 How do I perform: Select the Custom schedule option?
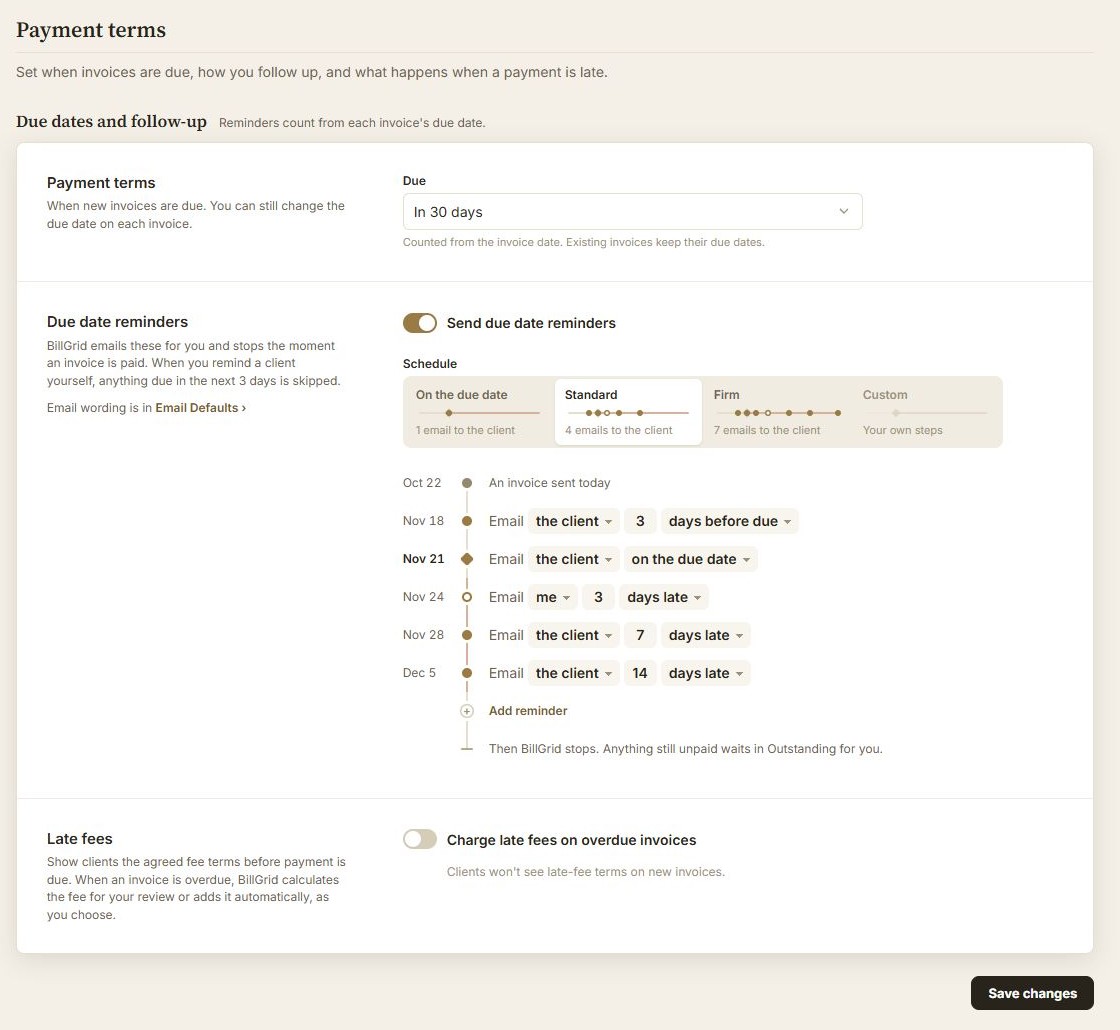(x=926, y=412)
